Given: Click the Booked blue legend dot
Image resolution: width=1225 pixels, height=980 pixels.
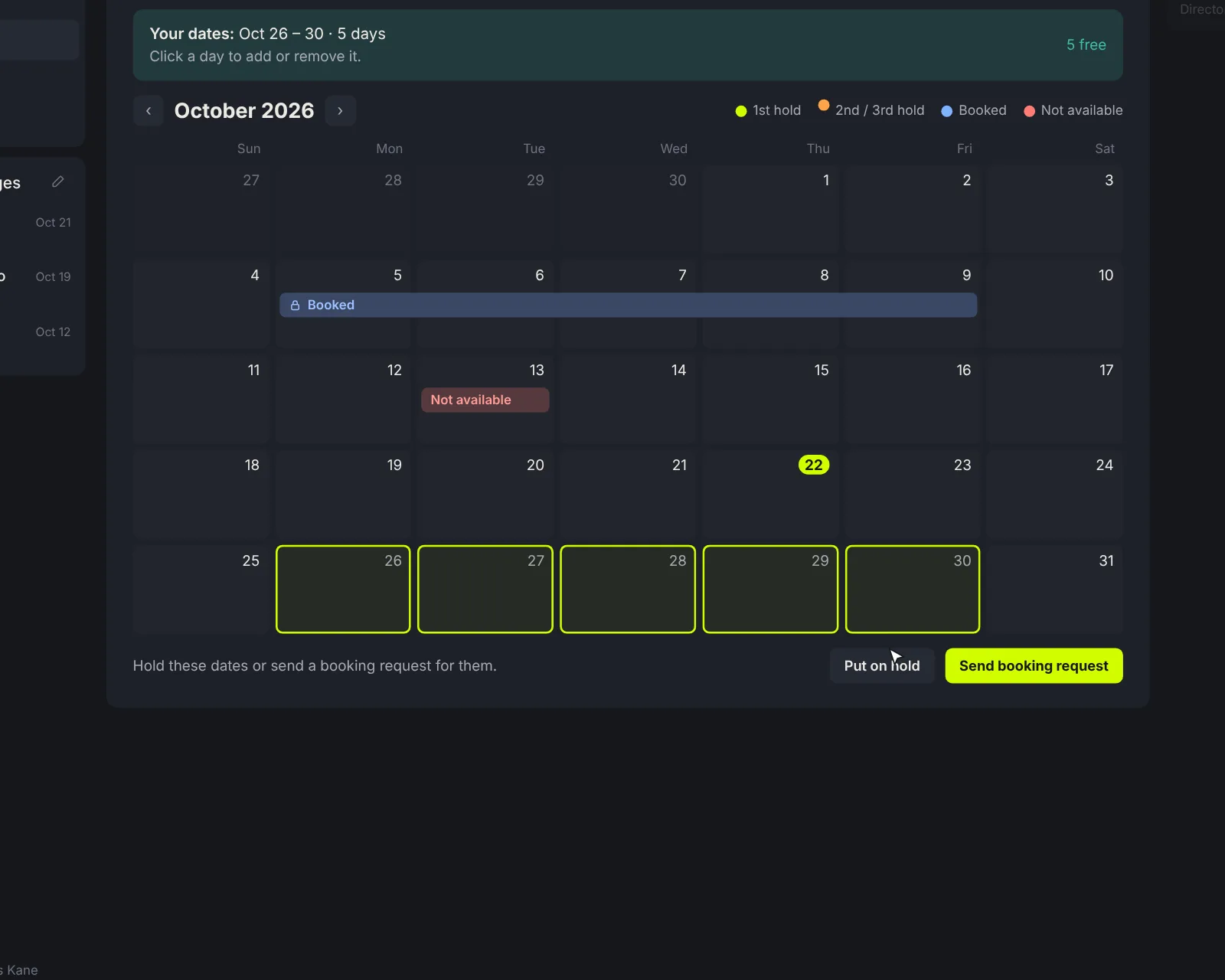Looking at the screenshot, I should (946, 111).
